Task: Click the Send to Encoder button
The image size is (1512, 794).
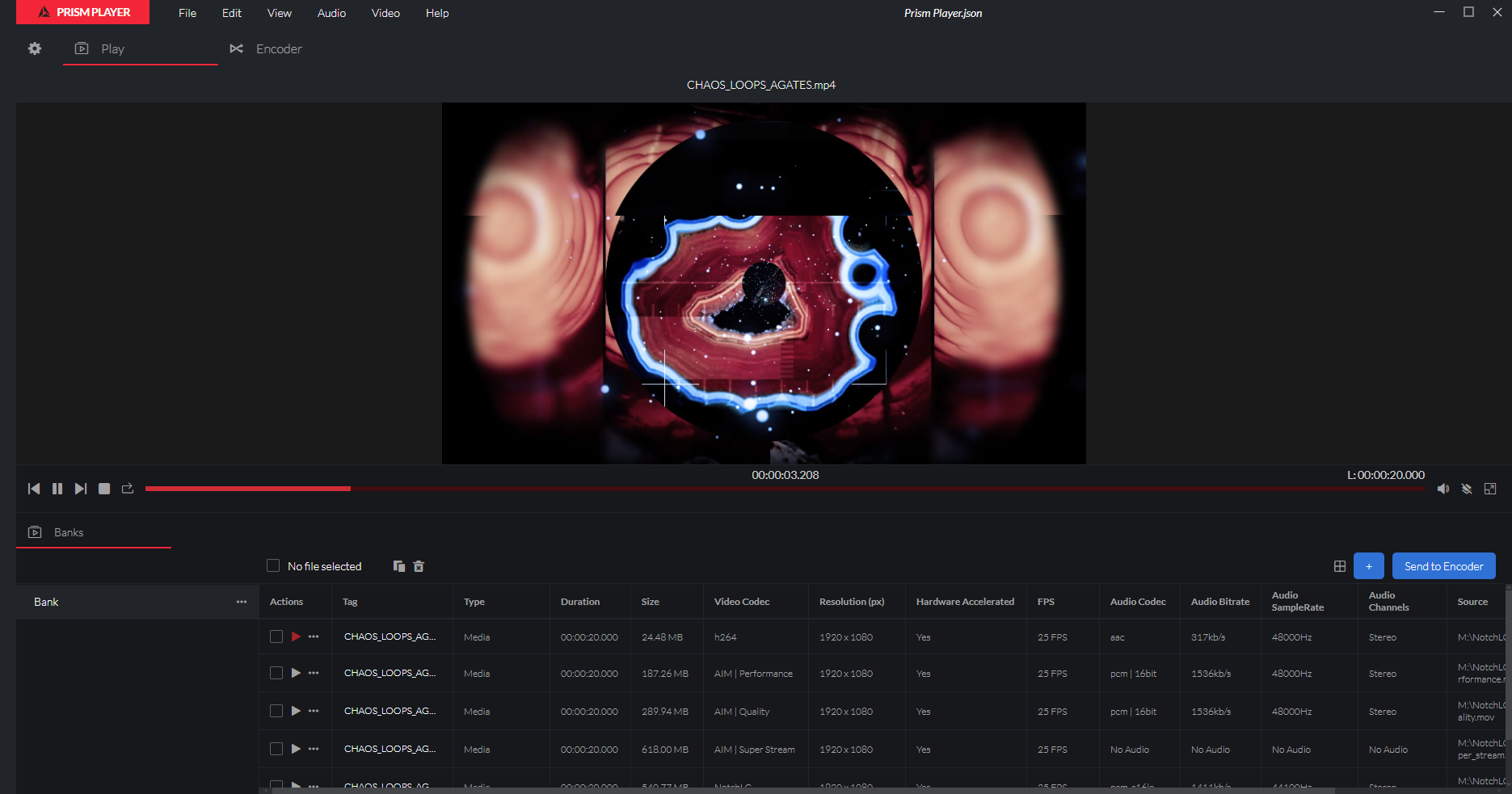Action: click(x=1443, y=566)
